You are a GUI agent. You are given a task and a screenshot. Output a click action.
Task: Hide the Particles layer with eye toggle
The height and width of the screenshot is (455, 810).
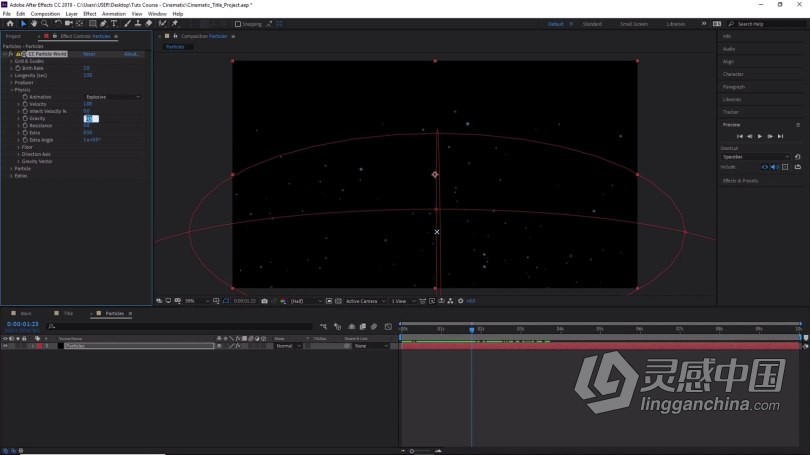point(6,346)
